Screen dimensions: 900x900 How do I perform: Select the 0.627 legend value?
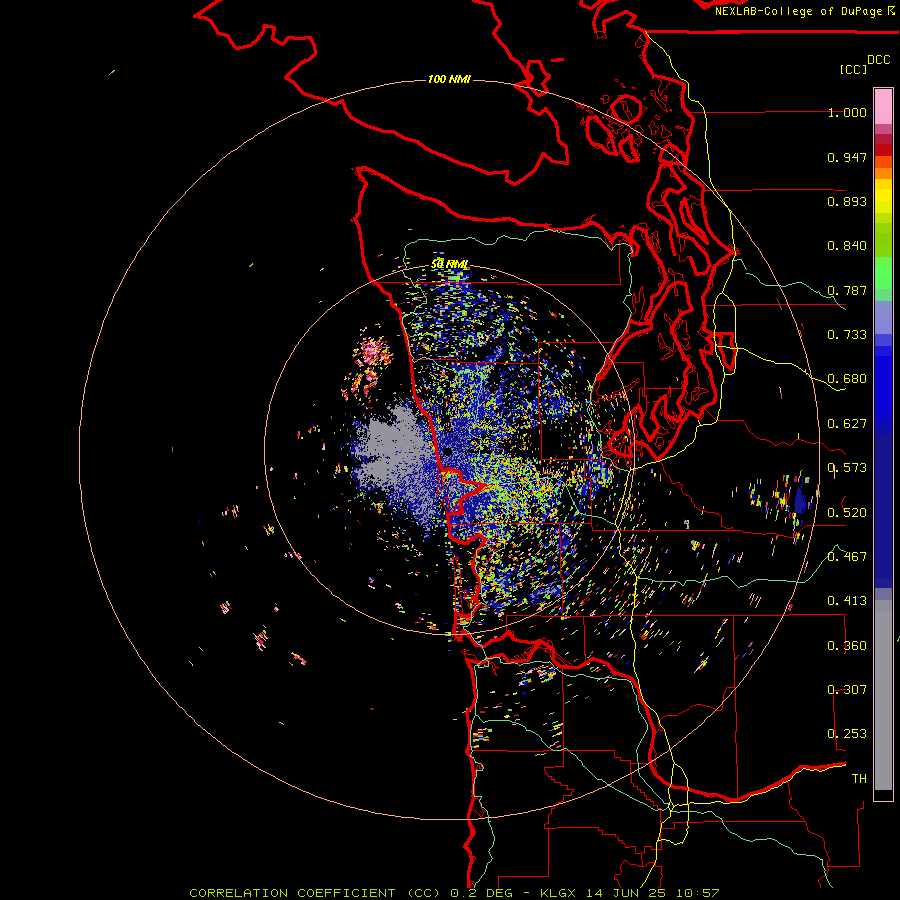[x=847, y=424]
